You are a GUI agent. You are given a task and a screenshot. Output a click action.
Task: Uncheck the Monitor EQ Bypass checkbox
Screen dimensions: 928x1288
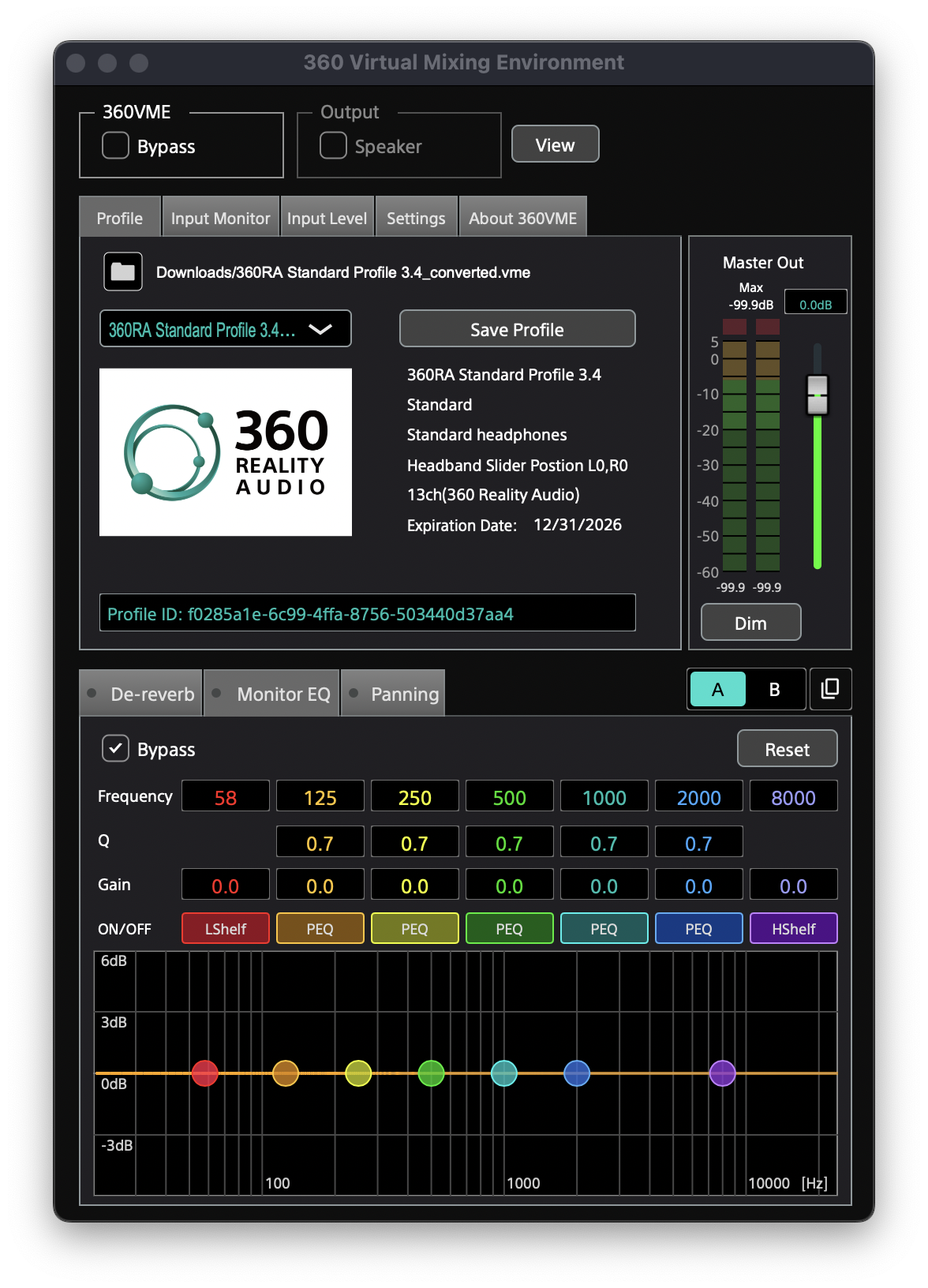pos(116,748)
